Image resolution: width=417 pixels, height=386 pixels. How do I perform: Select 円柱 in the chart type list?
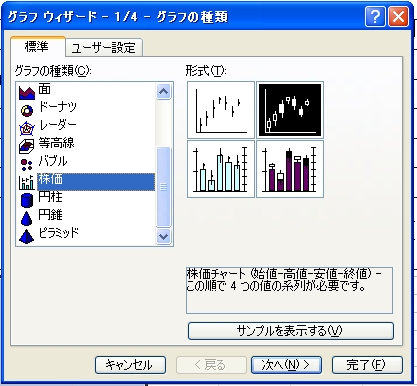point(50,197)
